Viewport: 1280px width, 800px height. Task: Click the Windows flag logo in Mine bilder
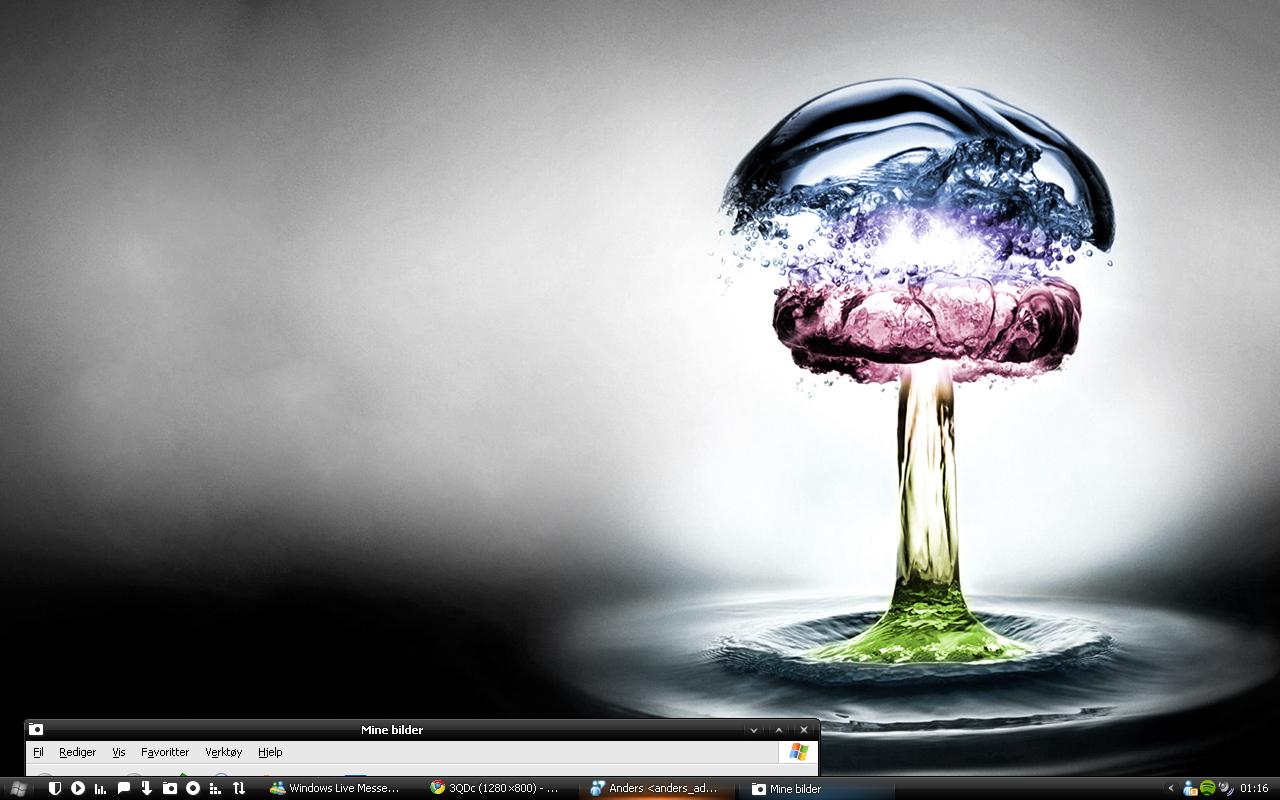click(798, 752)
